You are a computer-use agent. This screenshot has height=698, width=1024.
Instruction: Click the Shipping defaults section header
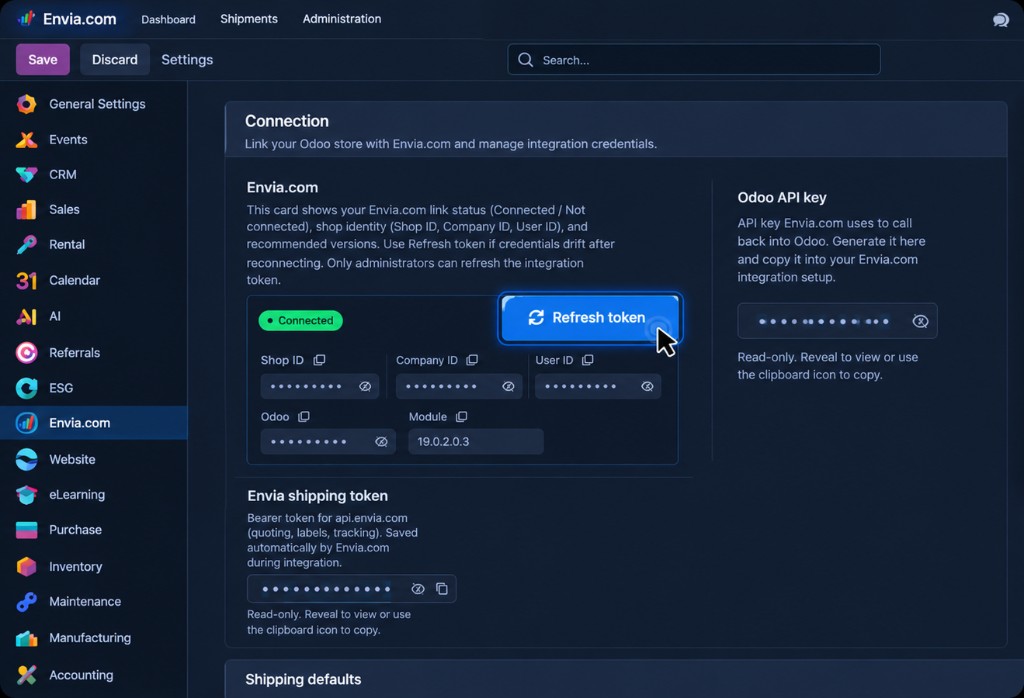[303, 679]
